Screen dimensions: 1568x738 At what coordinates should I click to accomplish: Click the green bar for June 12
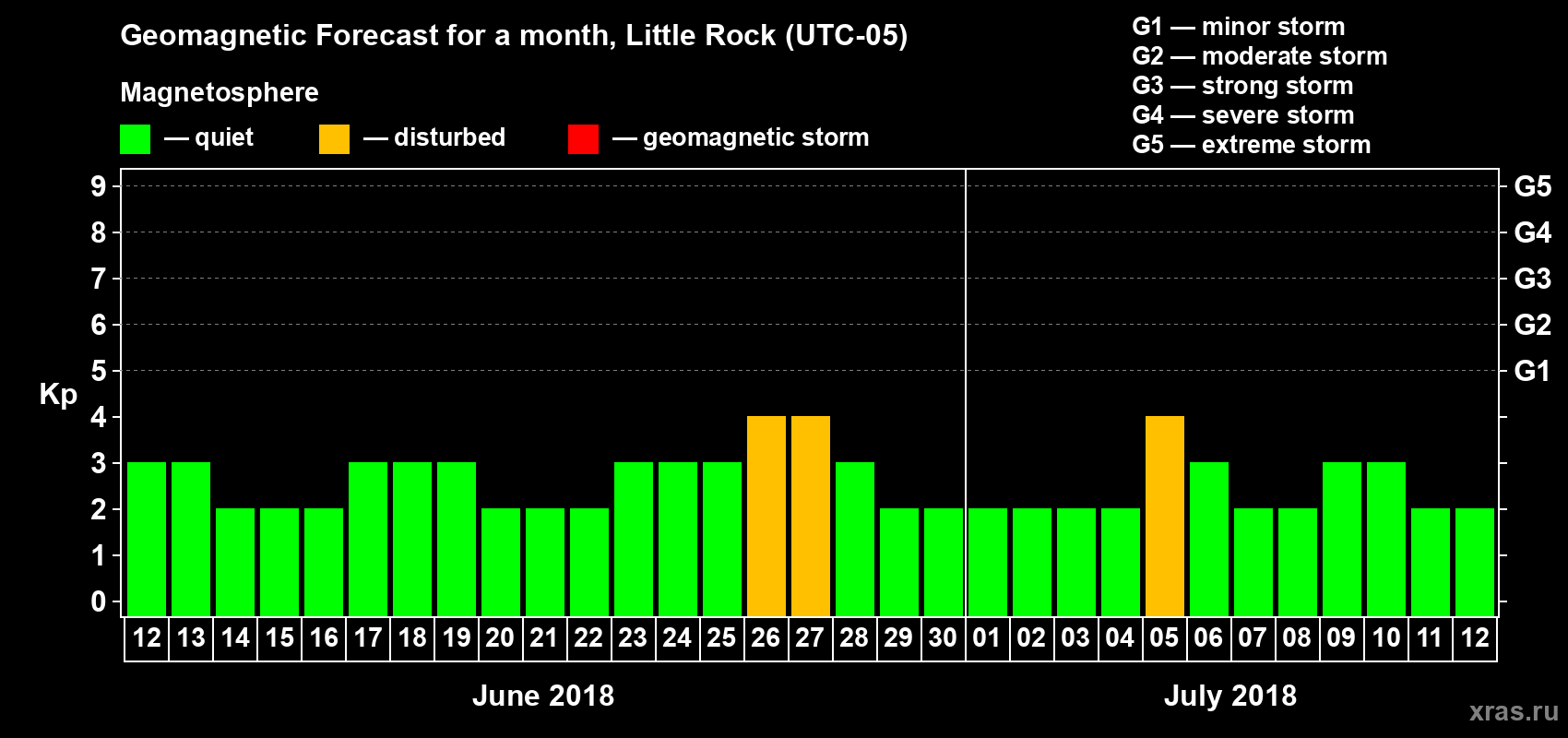(x=147, y=539)
